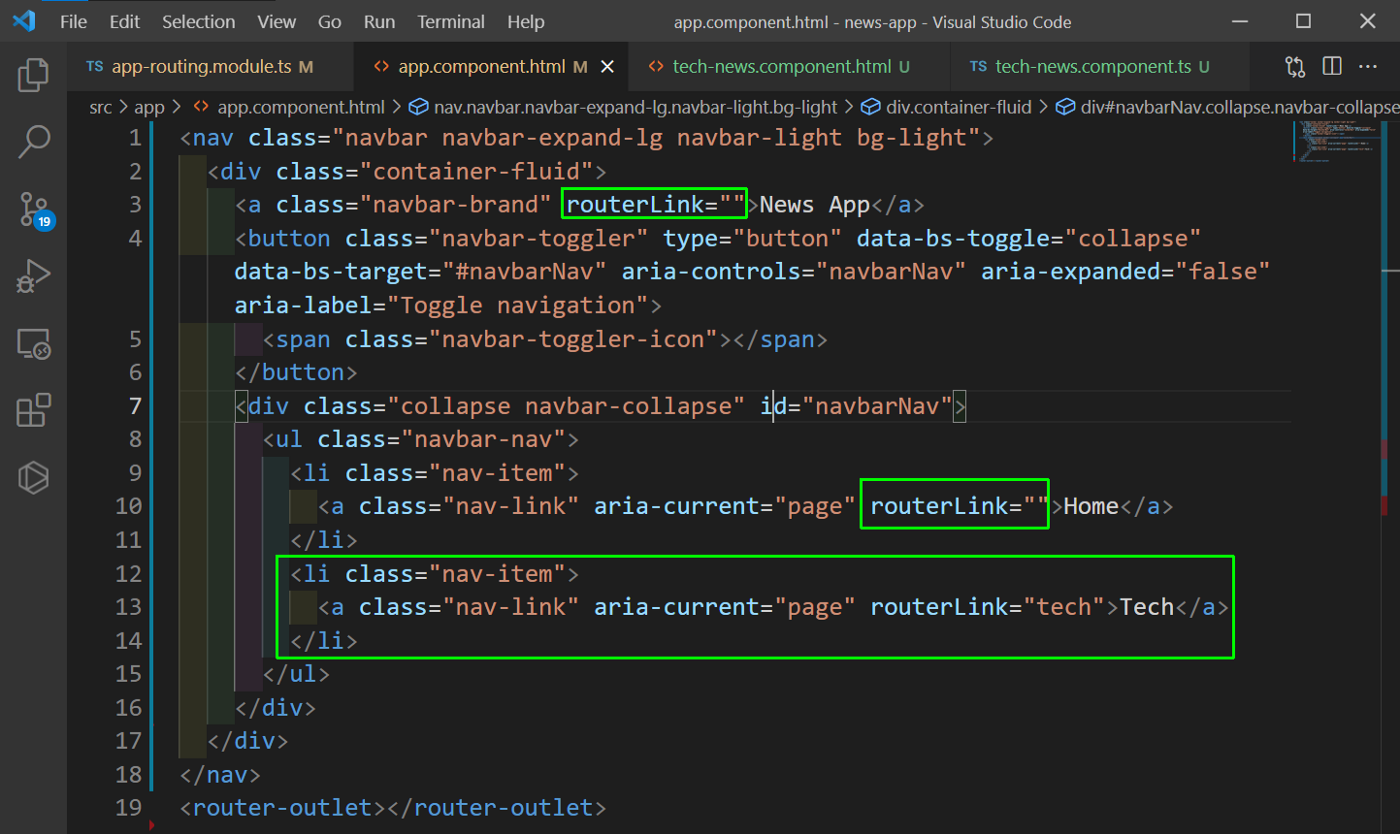The height and width of the screenshot is (834, 1400).
Task: Click the VS Code logo icon
Action: [24, 21]
